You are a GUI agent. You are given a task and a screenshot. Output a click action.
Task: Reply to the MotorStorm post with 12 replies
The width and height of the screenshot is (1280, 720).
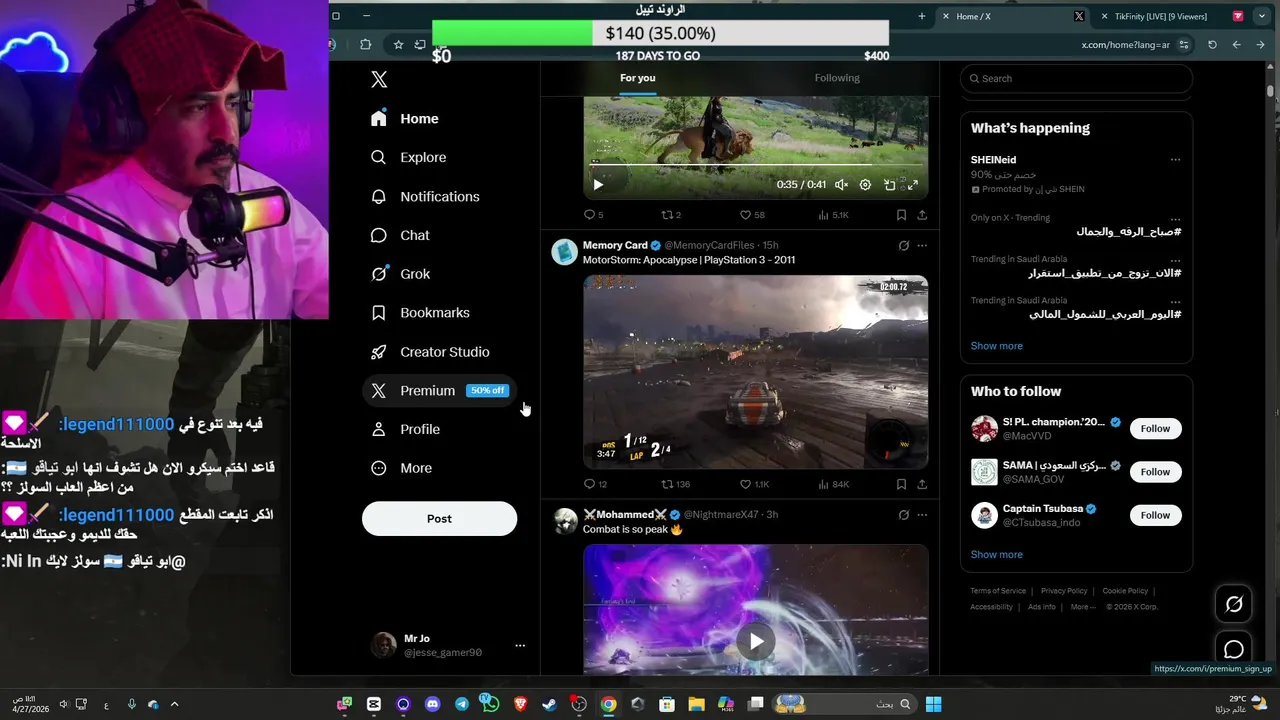[595, 484]
